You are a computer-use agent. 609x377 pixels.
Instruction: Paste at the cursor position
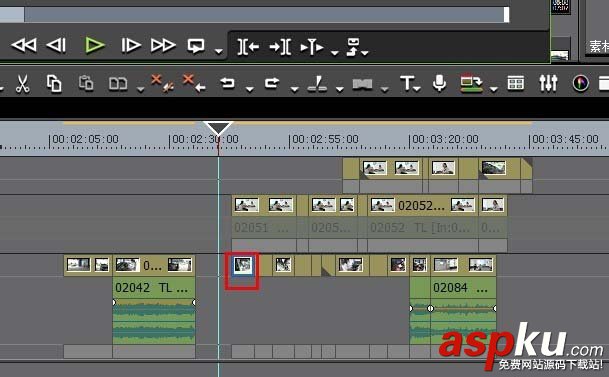[x=86, y=83]
